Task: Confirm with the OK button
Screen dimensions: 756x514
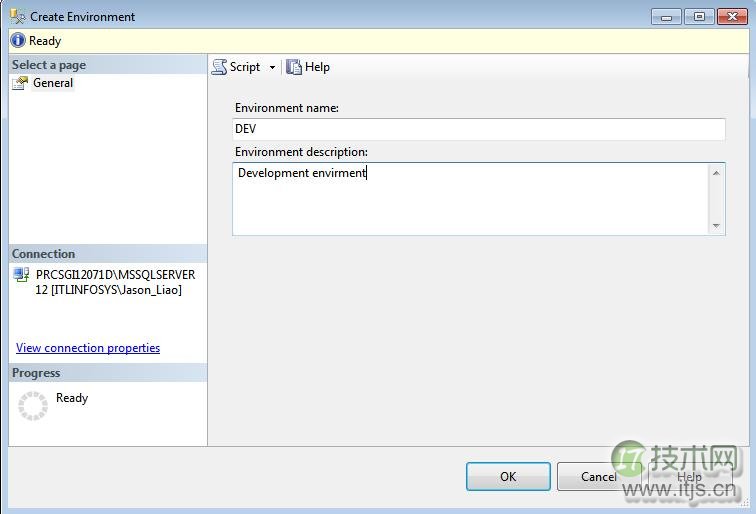Action: pos(508,476)
